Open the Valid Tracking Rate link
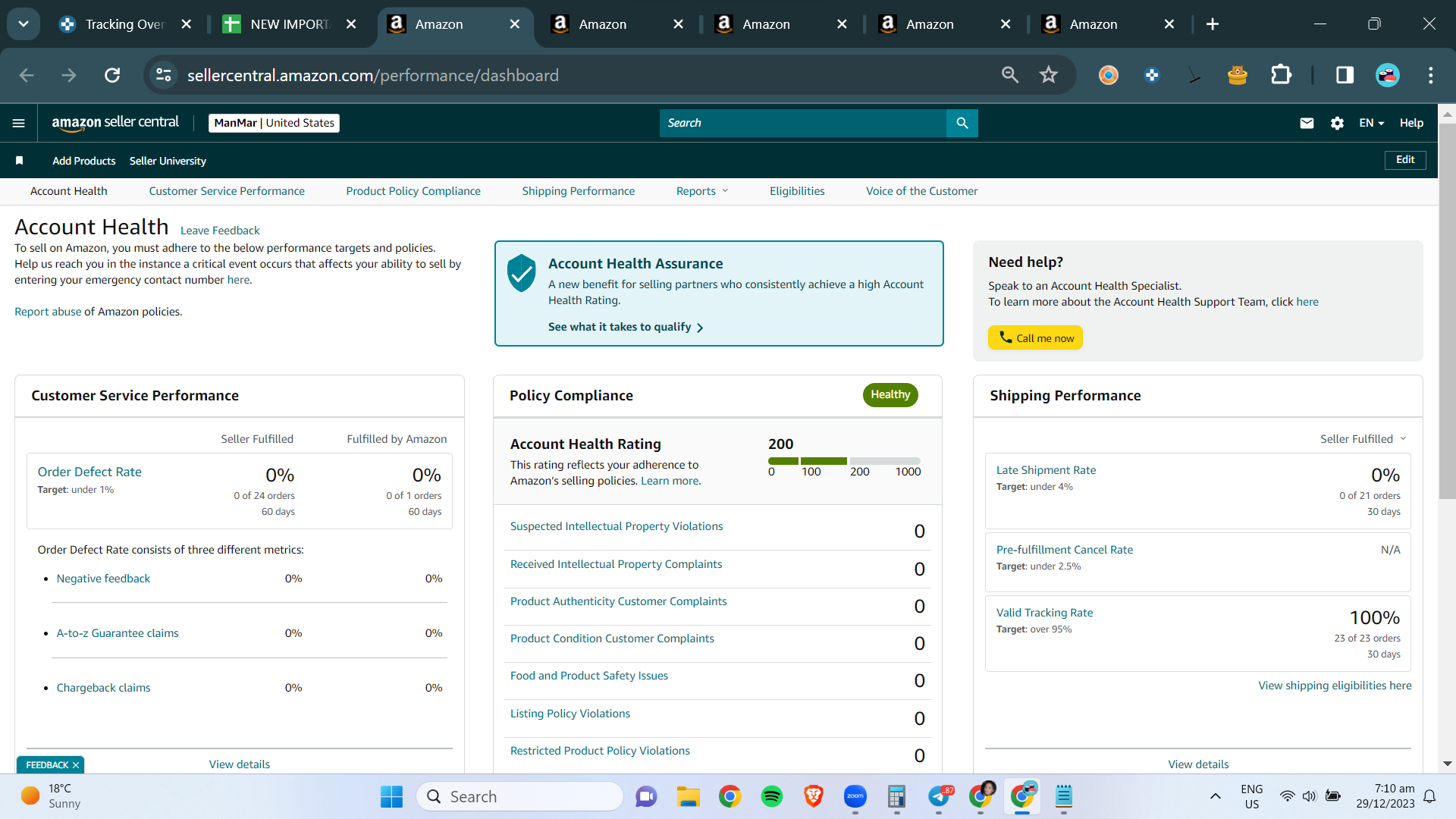The width and height of the screenshot is (1456, 819). tap(1044, 613)
